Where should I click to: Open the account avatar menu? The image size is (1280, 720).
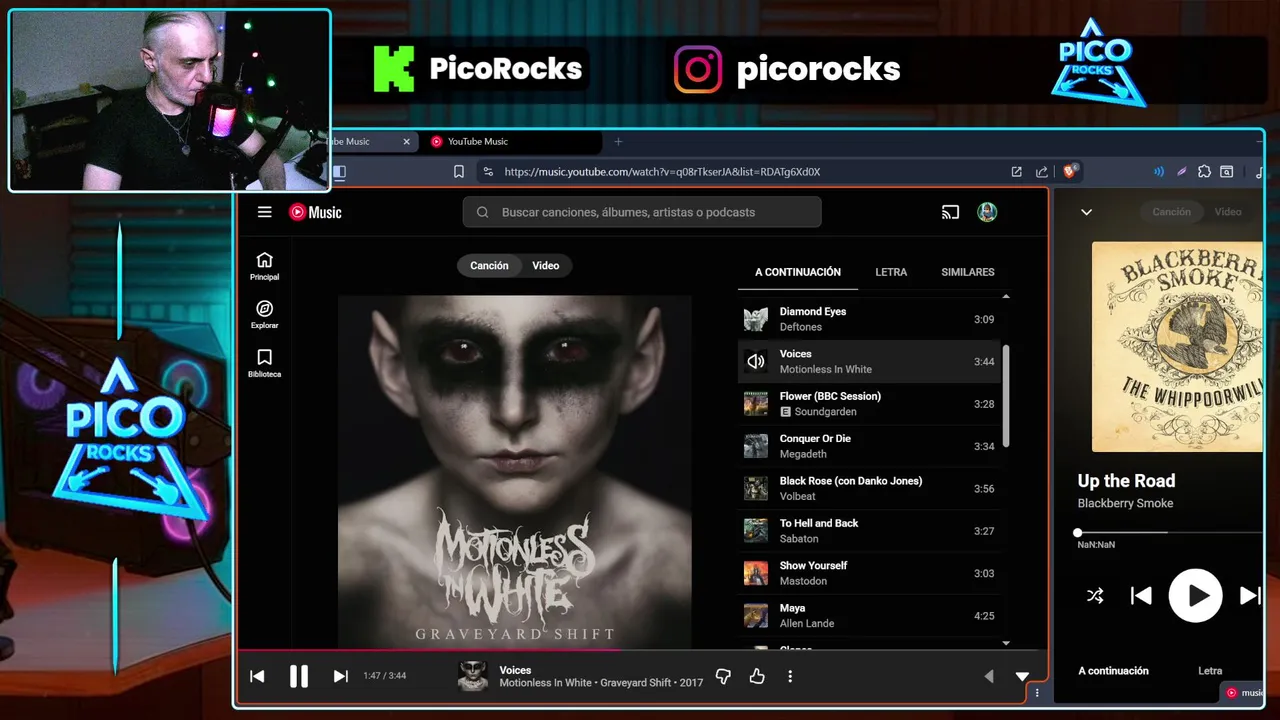tap(987, 212)
